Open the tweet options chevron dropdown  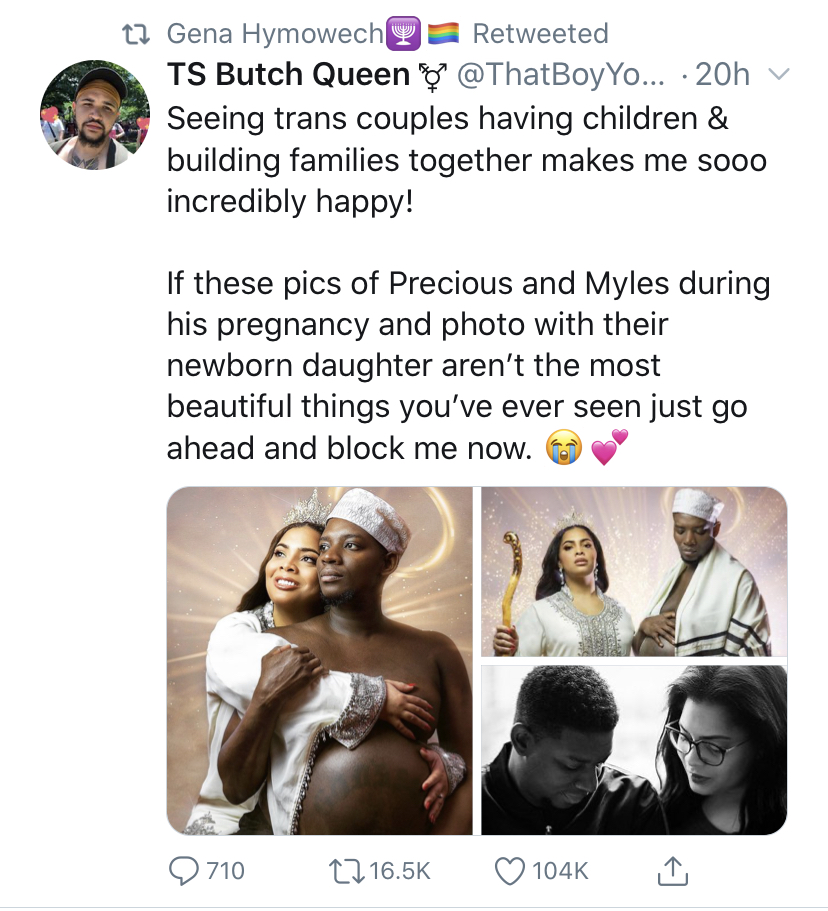coord(779,75)
